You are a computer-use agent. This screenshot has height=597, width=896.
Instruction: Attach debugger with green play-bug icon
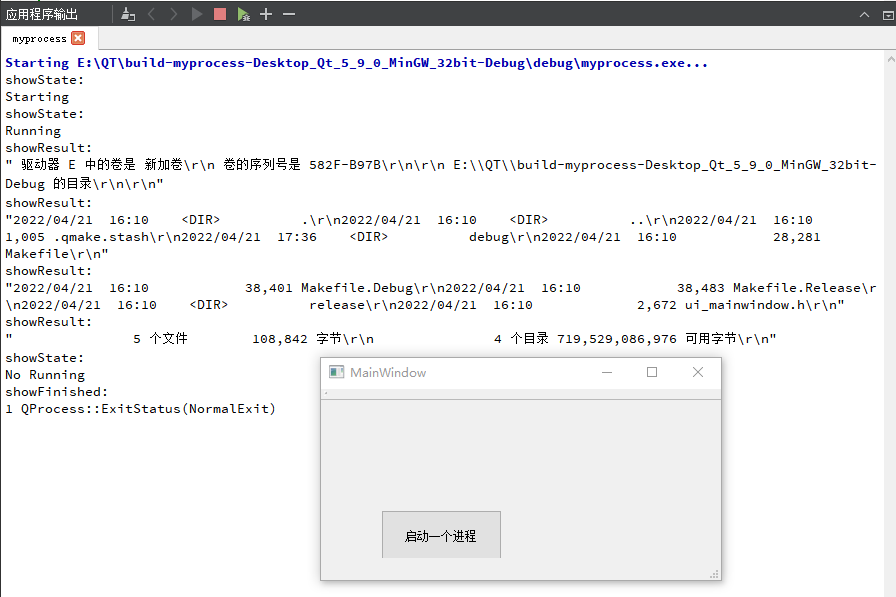click(x=243, y=14)
